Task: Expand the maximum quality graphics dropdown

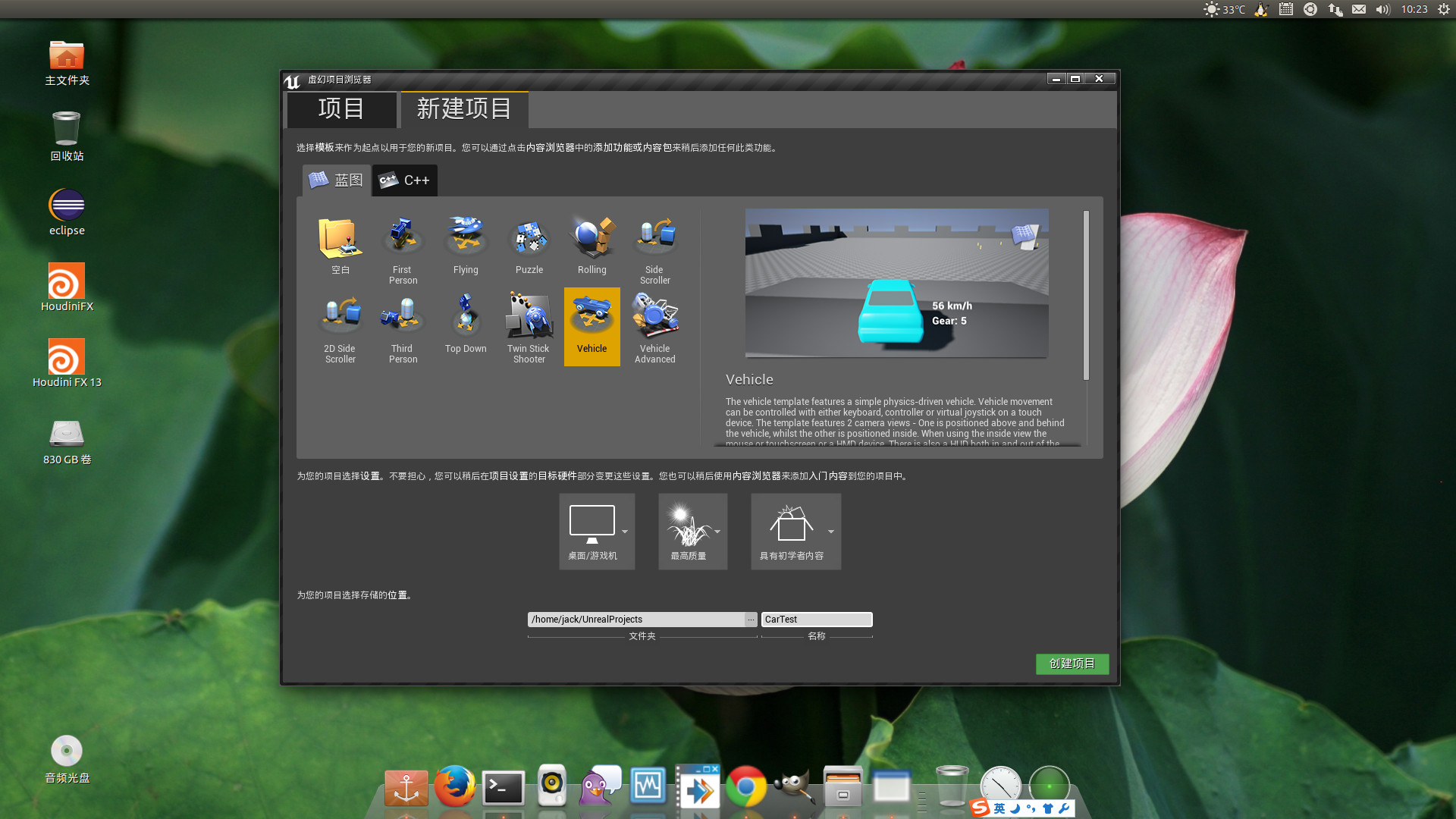Action: (717, 532)
